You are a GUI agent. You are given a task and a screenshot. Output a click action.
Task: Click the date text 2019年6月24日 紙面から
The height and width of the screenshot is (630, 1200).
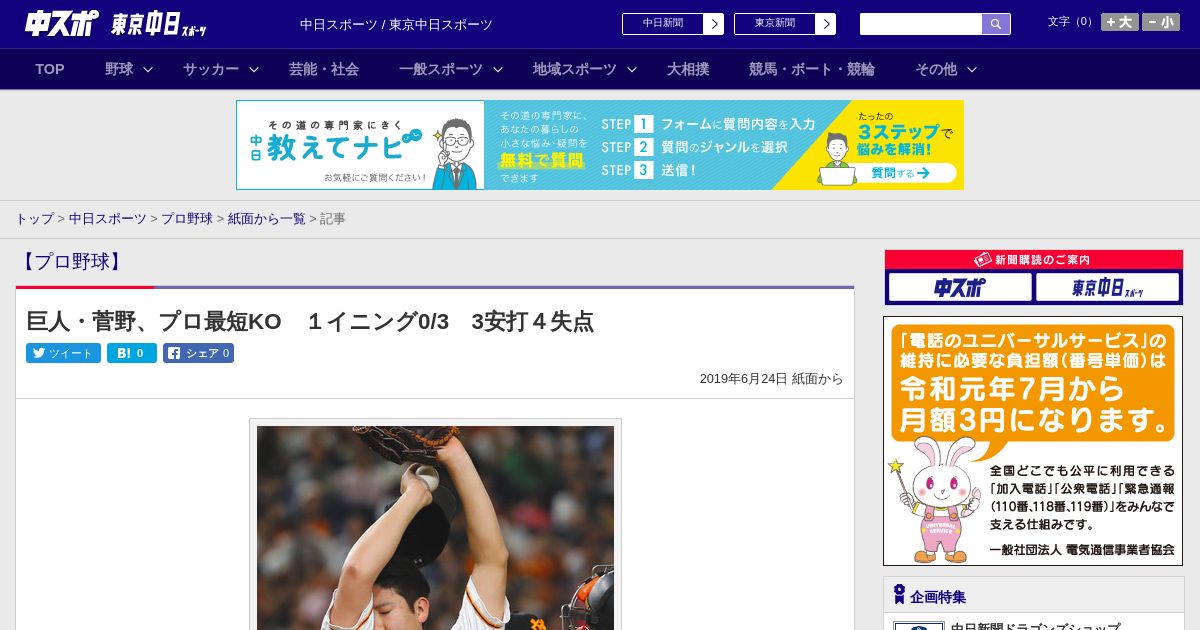(x=771, y=379)
